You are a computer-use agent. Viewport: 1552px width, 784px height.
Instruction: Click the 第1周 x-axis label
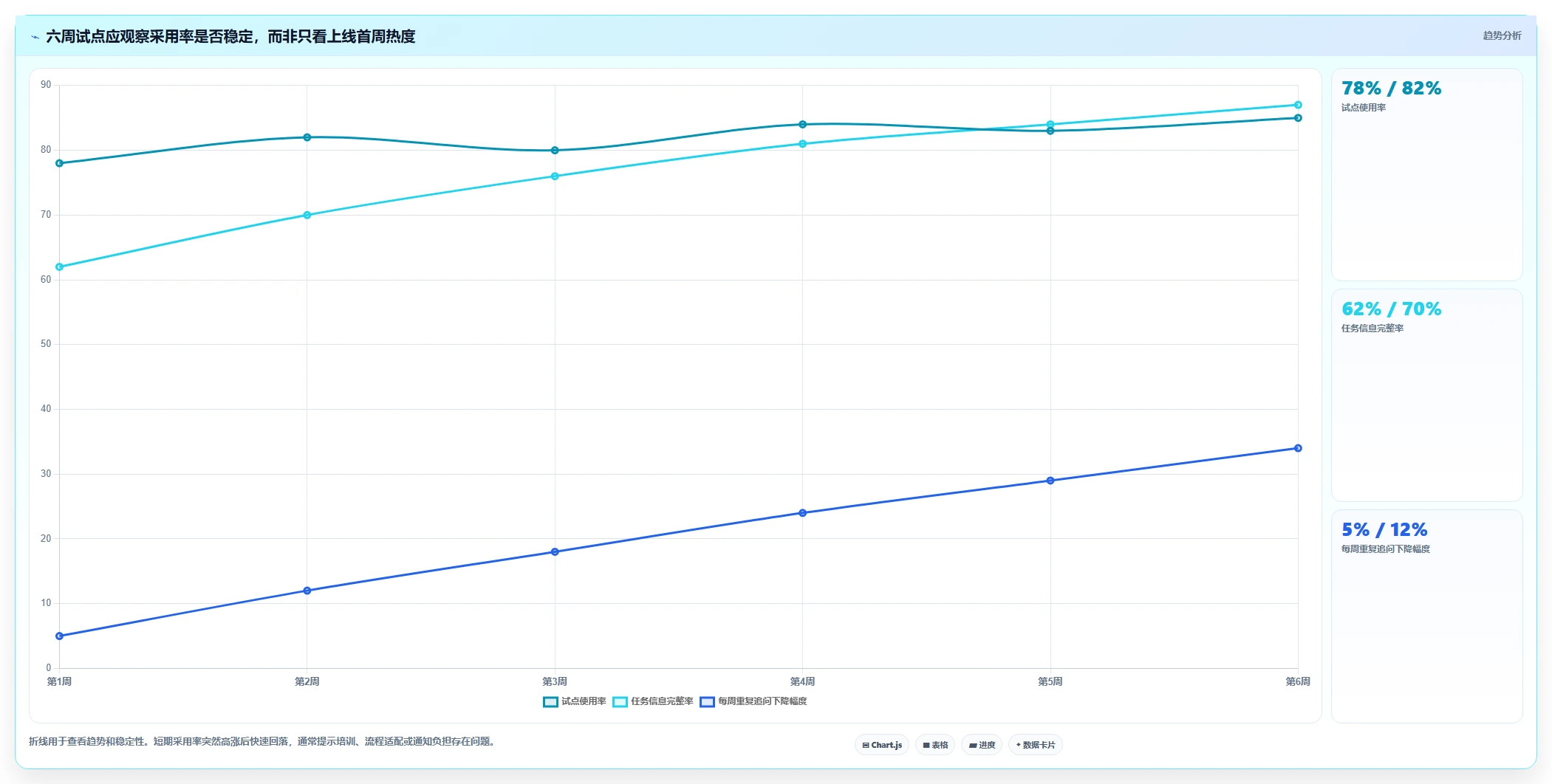pyautogui.click(x=60, y=681)
